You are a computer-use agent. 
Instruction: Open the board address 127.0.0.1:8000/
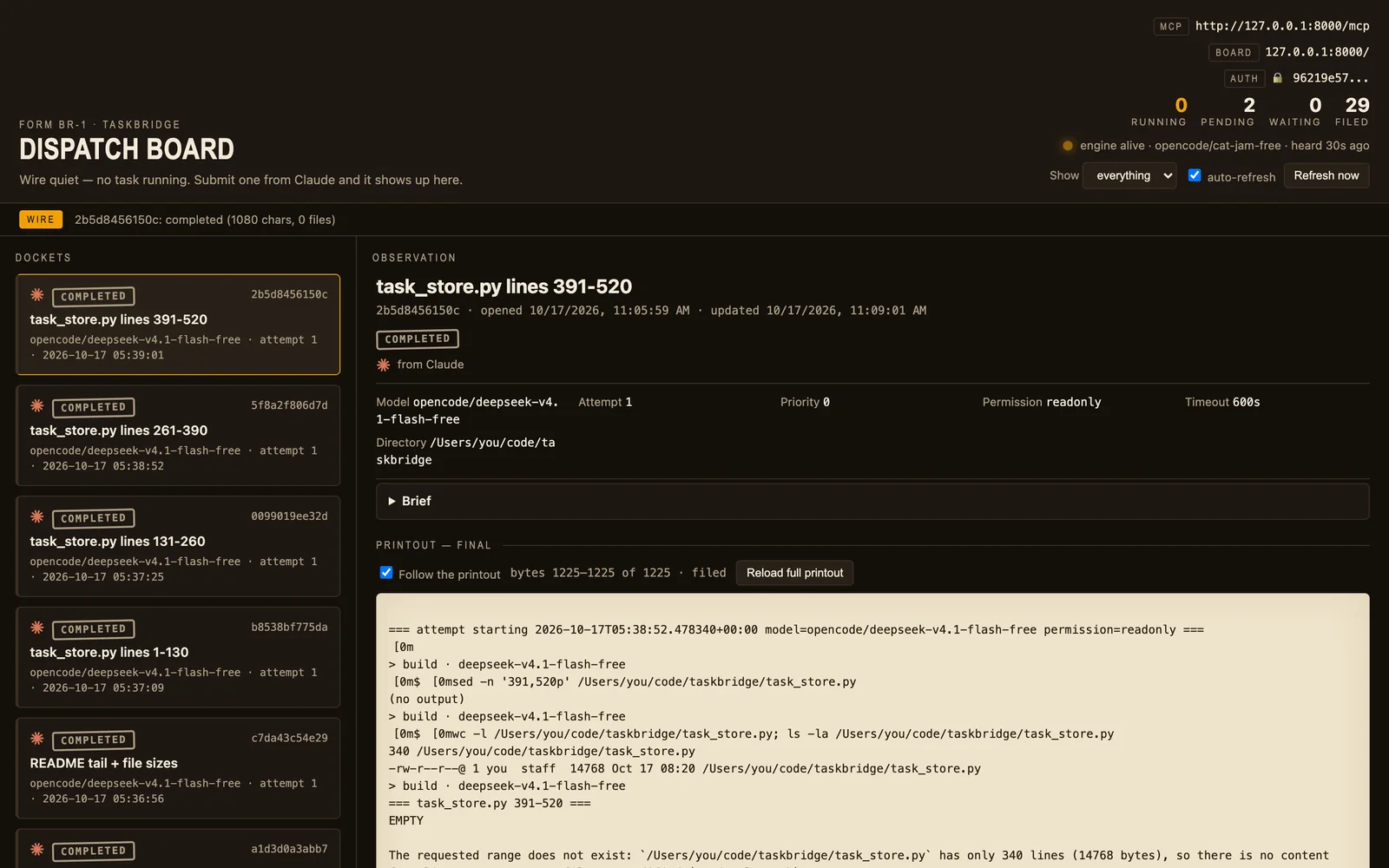click(x=1317, y=52)
